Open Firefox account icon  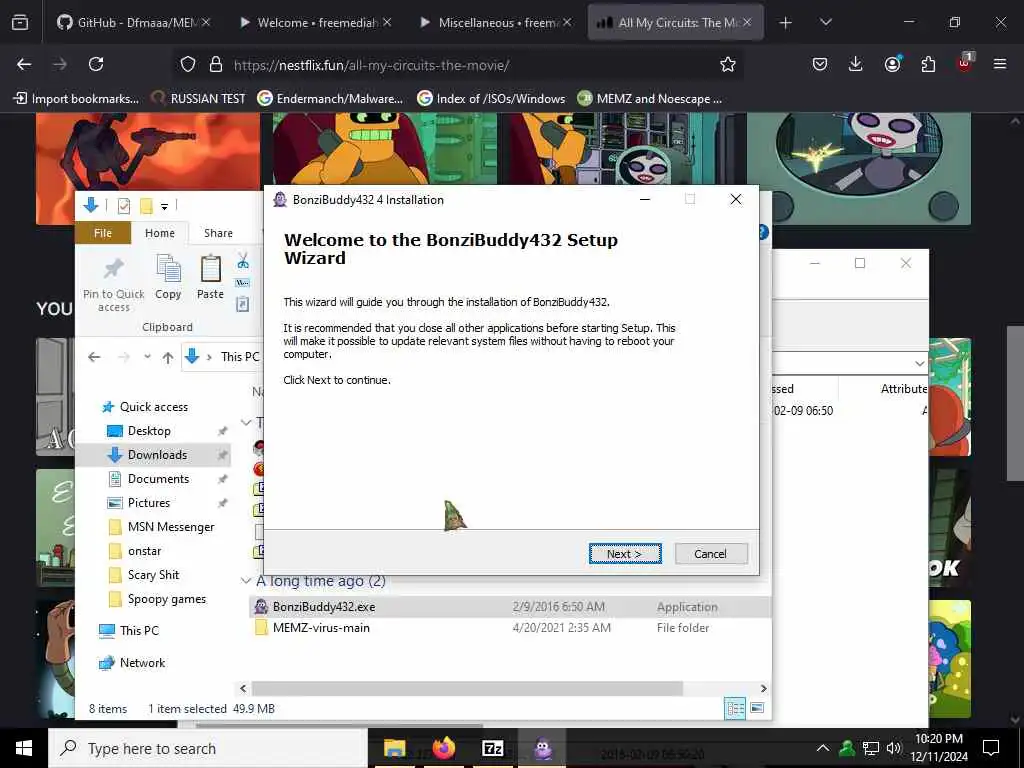point(892,64)
